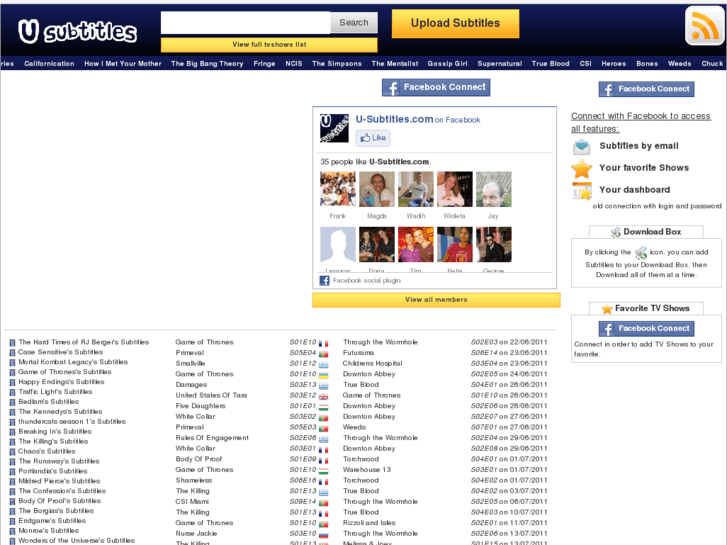Open The Hard Times of RJ Berger's Subtitles
Viewport: 727px width, 545px height.
point(83,342)
